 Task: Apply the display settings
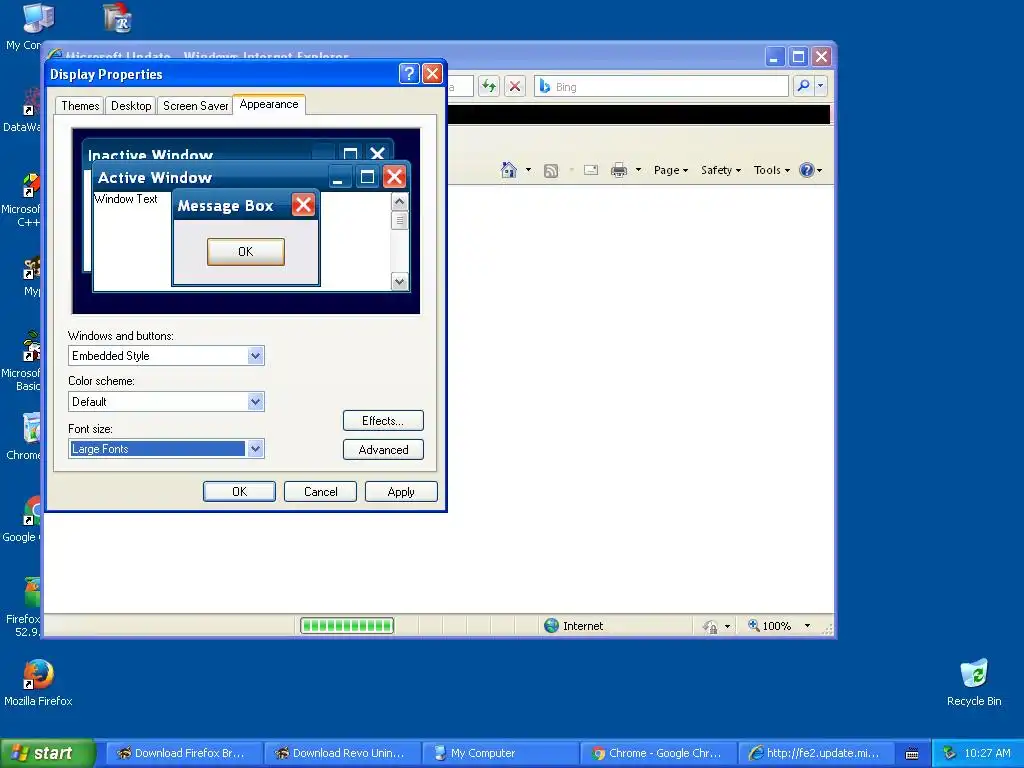tap(401, 492)
